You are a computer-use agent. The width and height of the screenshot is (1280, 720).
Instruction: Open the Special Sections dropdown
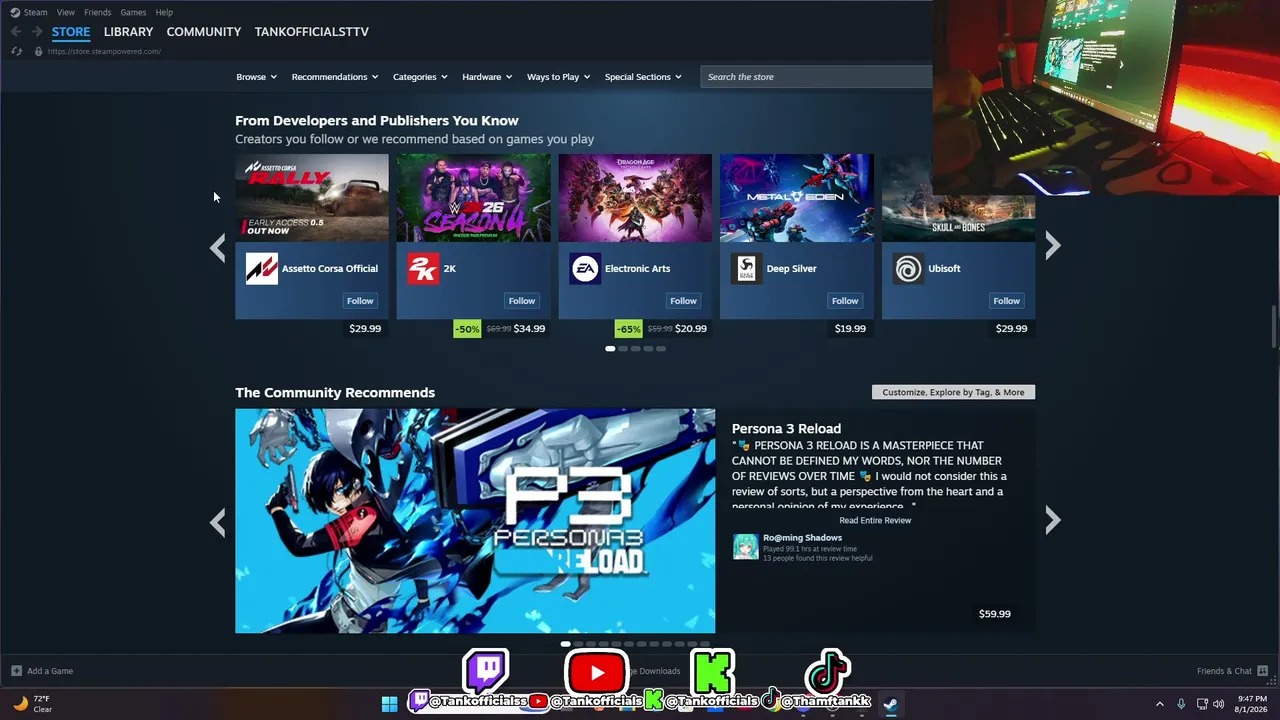coord(643,77)
